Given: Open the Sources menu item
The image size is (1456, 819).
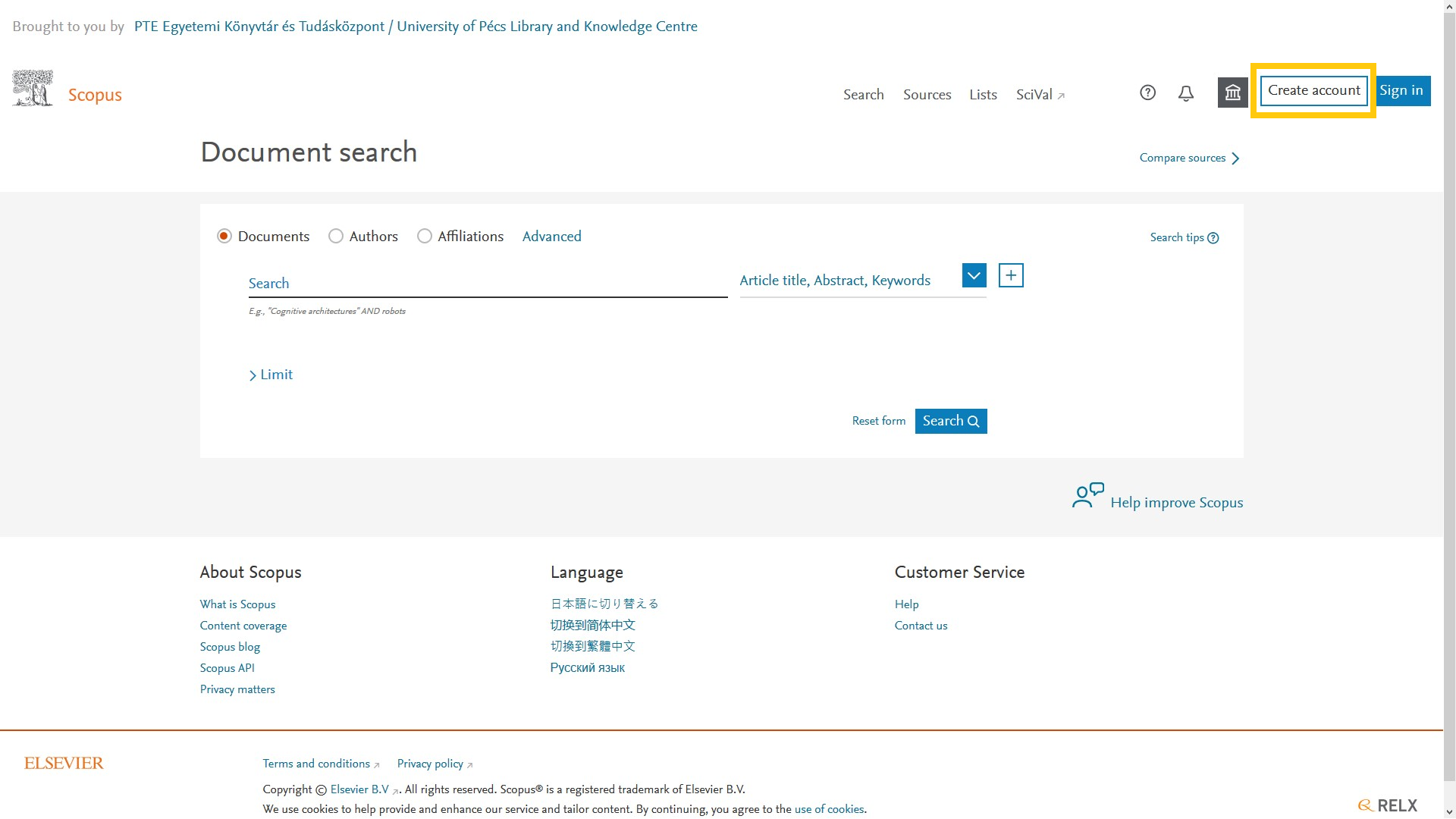Looking at the screenshot, I should point(927,95).
